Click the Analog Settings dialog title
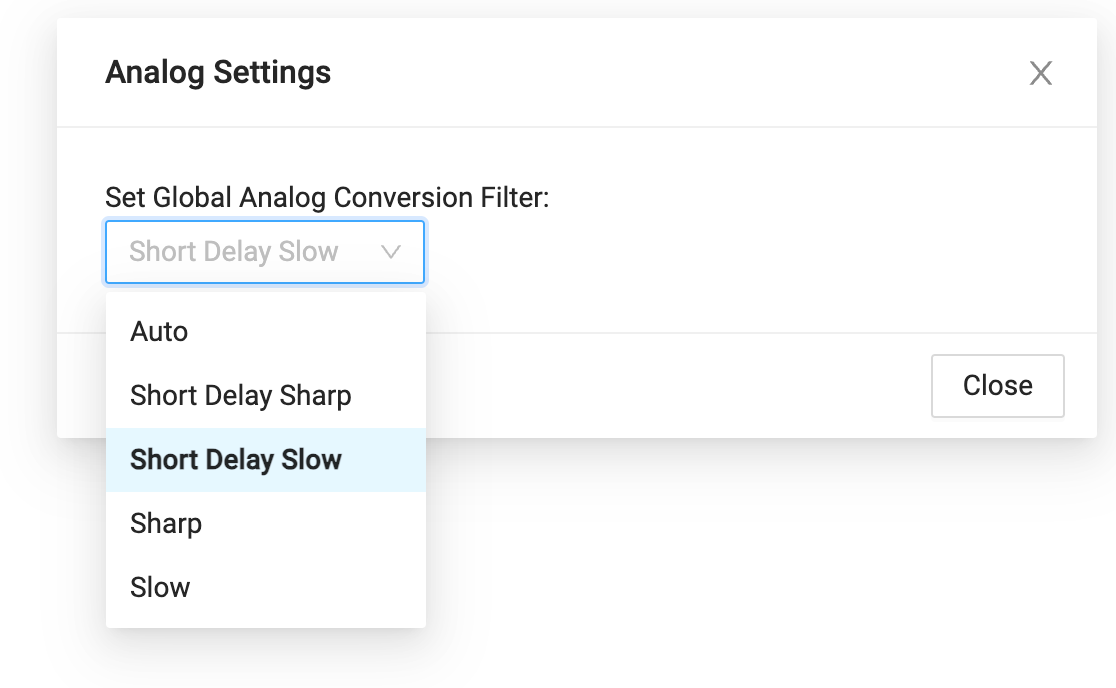This screenshot has height=688, width=1116. pos(218,73)
